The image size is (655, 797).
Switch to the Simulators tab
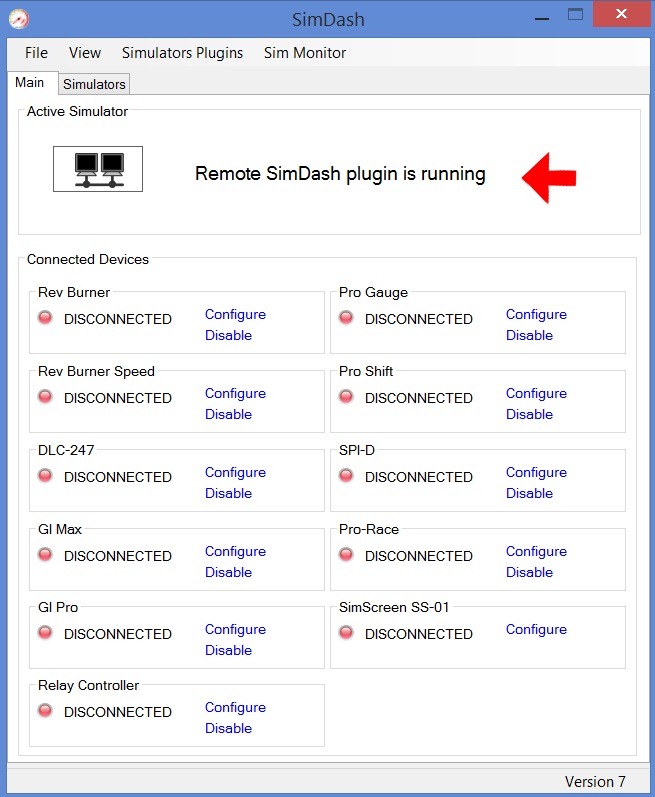pos(94,84)
